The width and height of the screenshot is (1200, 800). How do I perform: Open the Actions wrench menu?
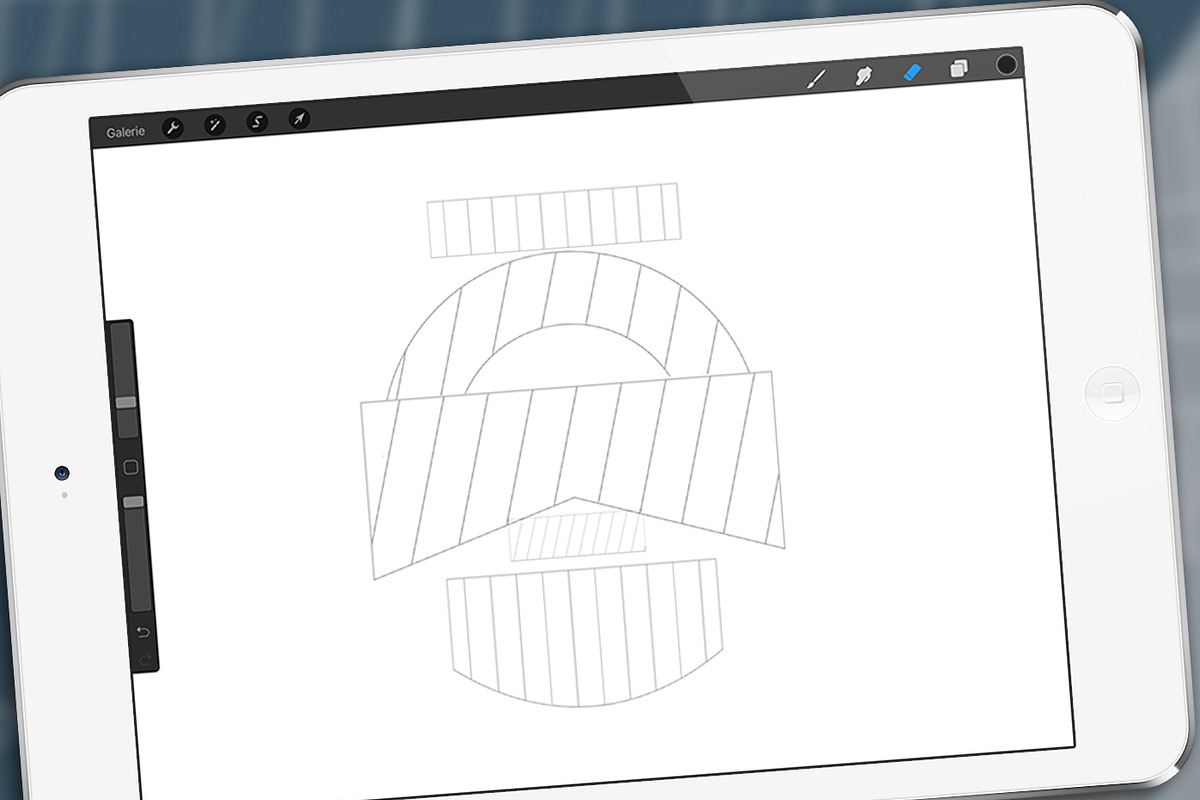click(173, 127)
